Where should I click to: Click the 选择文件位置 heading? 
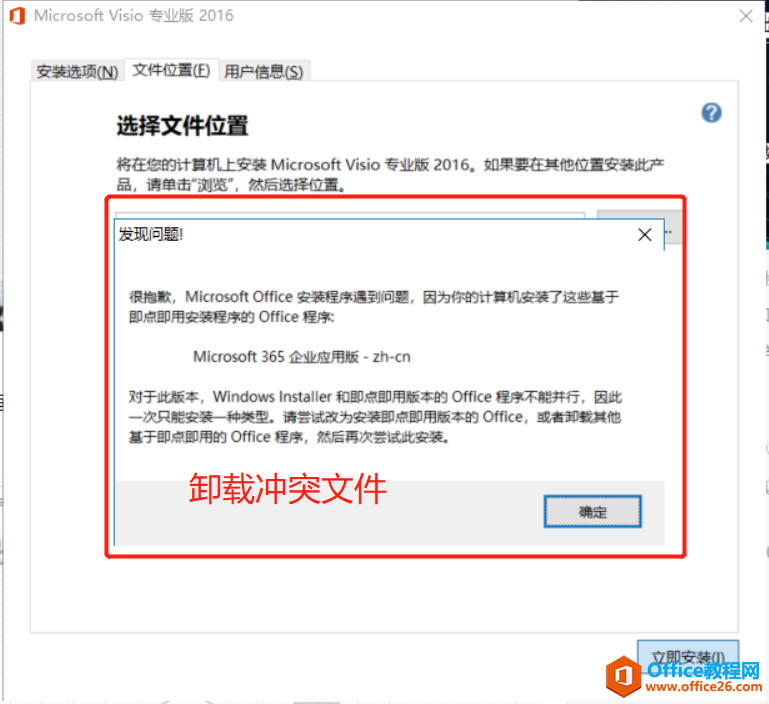click(x=182, y=126)
